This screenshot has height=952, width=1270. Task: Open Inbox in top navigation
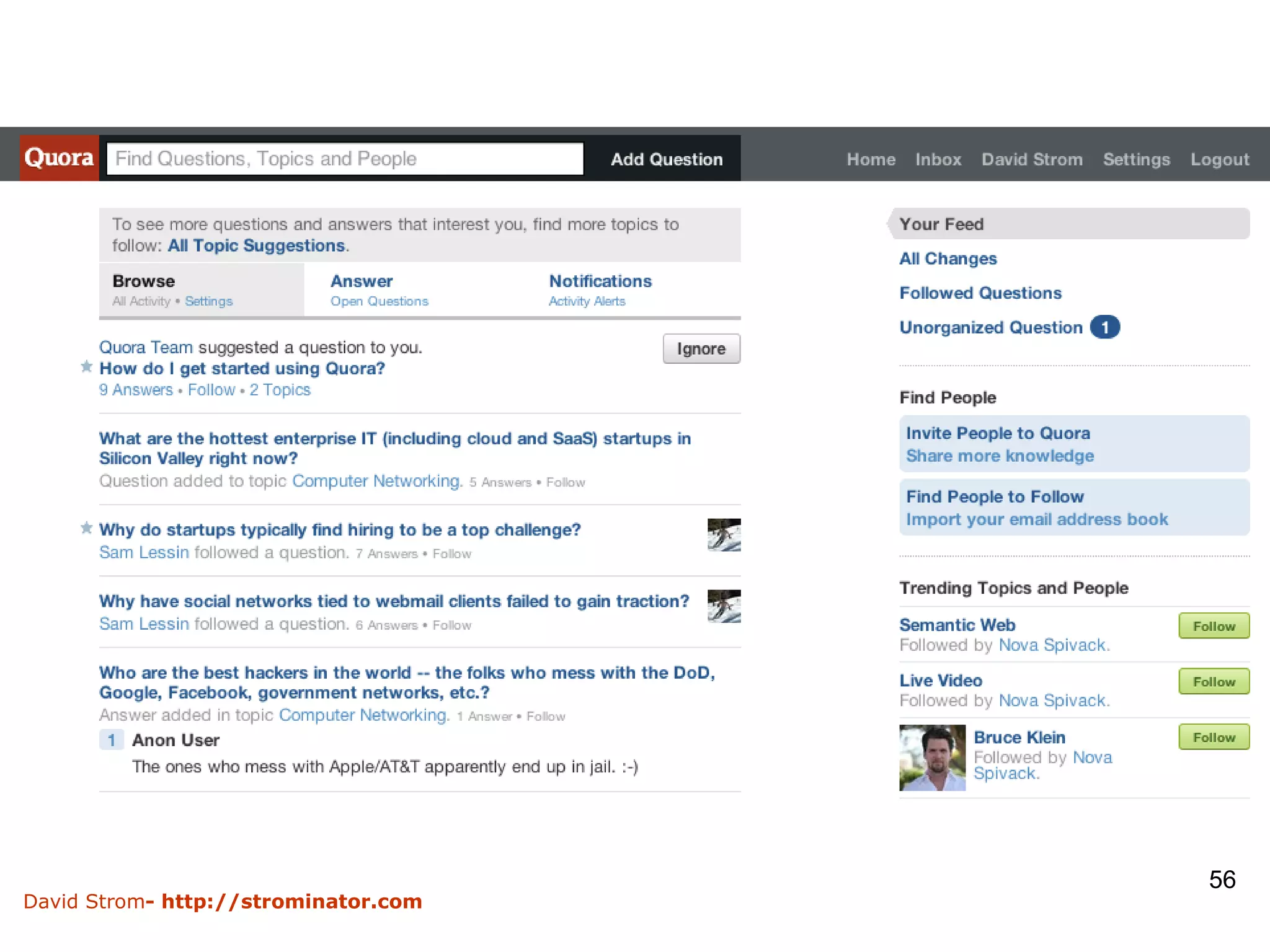[938, 160]
